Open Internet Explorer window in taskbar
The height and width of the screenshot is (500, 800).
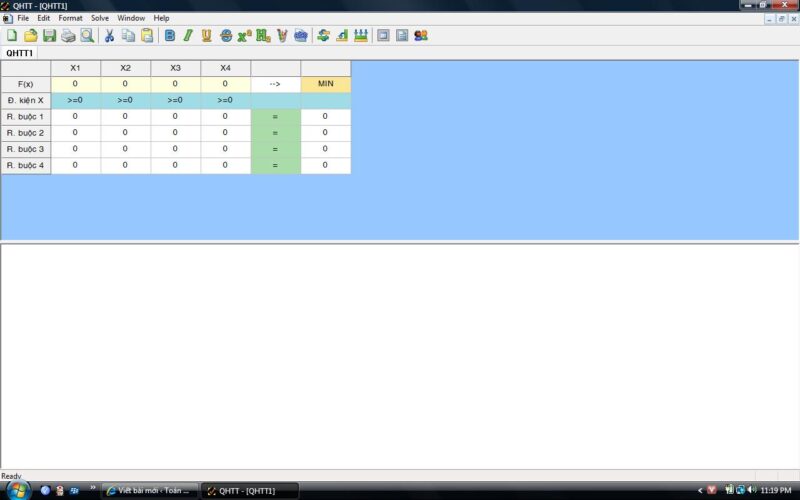[x=151, y=490]
